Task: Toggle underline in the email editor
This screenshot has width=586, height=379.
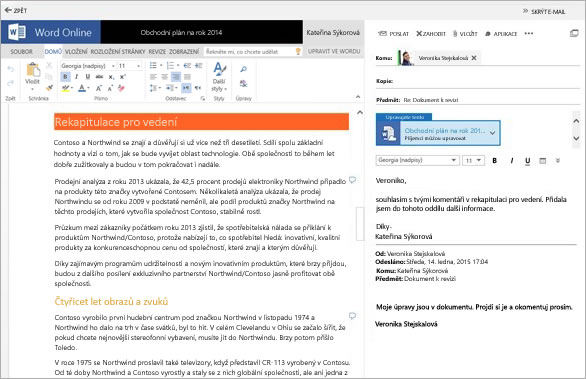Action: [527, 161]
